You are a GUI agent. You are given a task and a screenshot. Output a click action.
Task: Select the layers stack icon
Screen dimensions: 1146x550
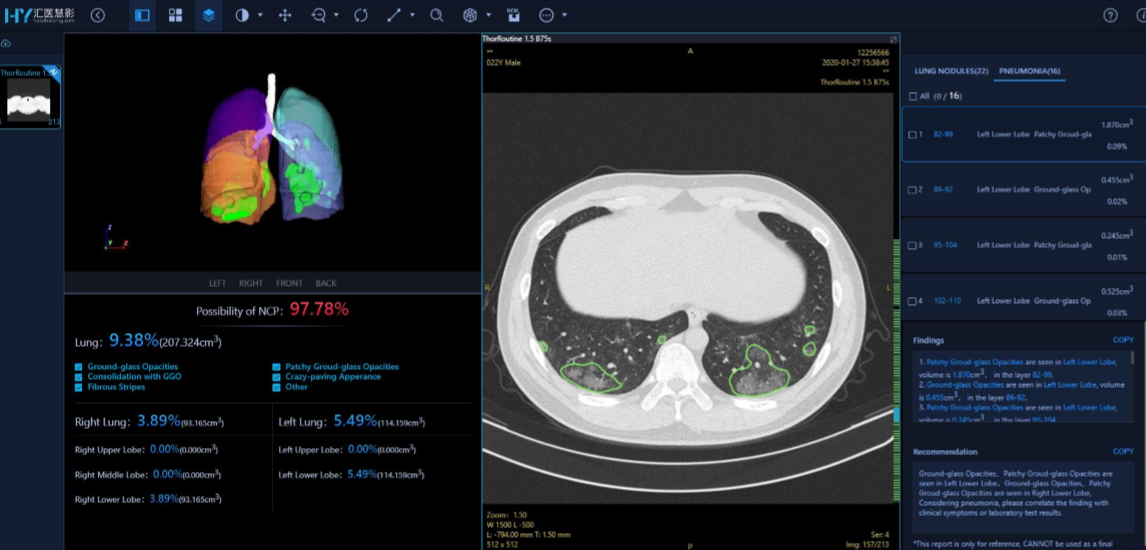point(208,15)
